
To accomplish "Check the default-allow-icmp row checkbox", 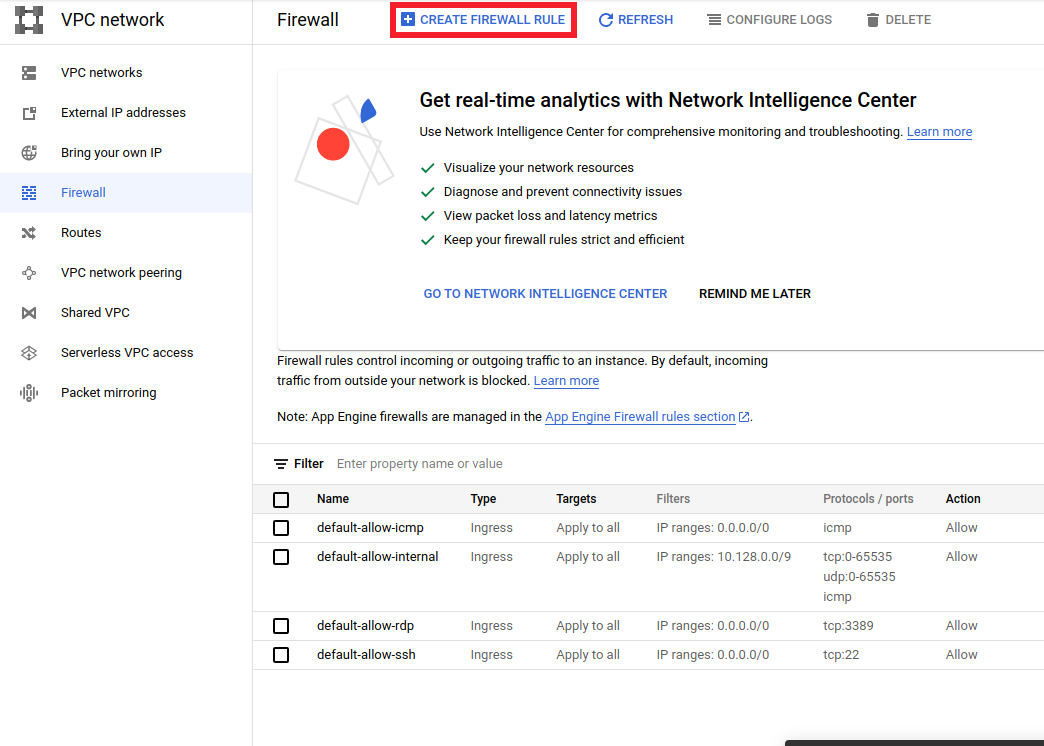I will click(281, 527).
